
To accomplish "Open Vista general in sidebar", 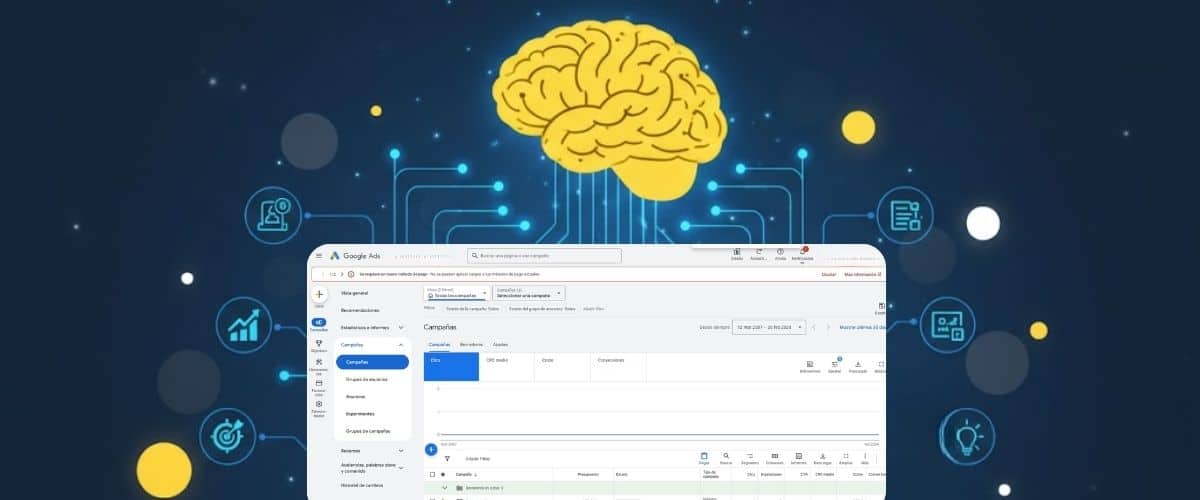I will pos(355,293).
